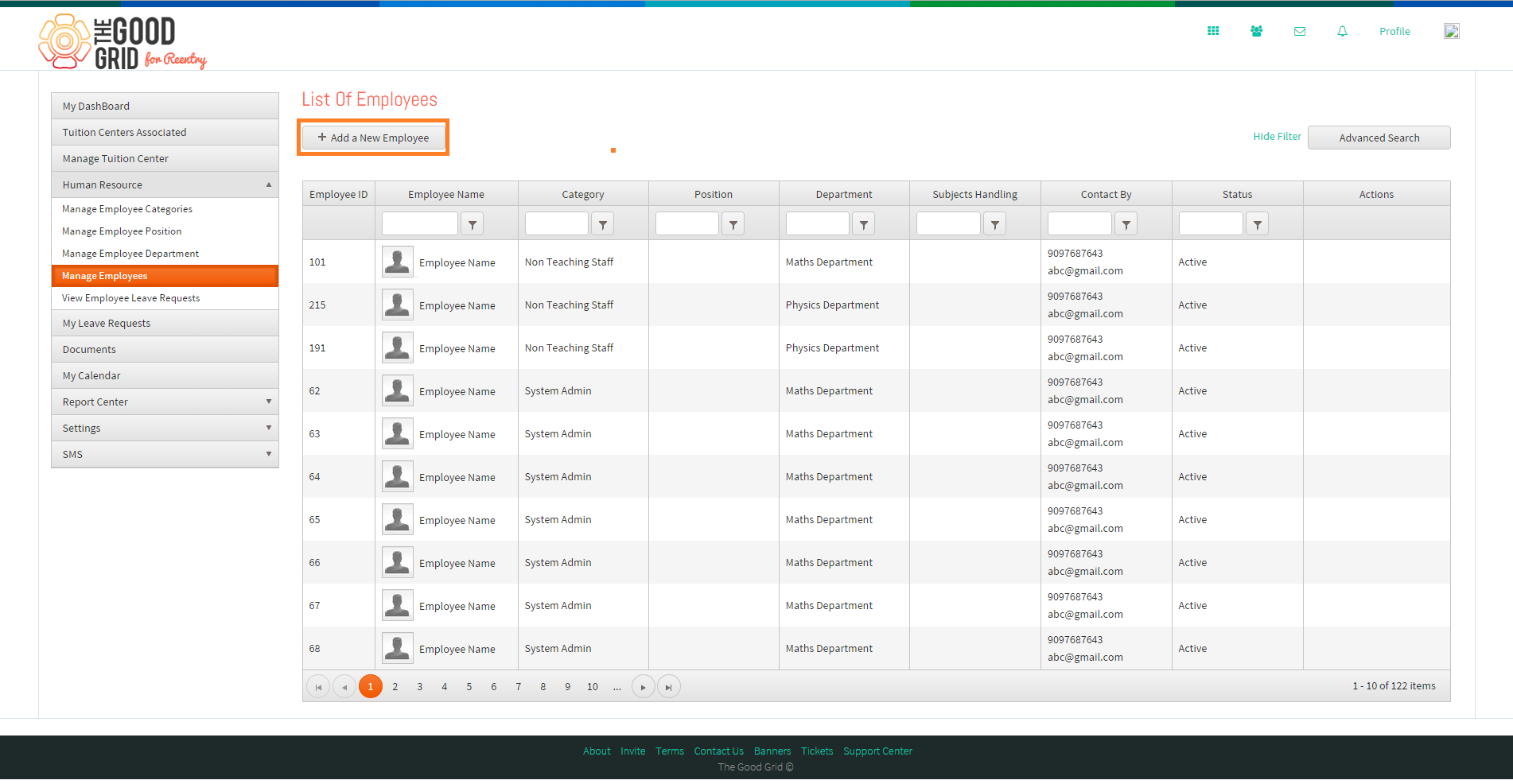This screenshot has height=784, width=1513.
Task: Click the Department column filter icon
Action: 864,224
